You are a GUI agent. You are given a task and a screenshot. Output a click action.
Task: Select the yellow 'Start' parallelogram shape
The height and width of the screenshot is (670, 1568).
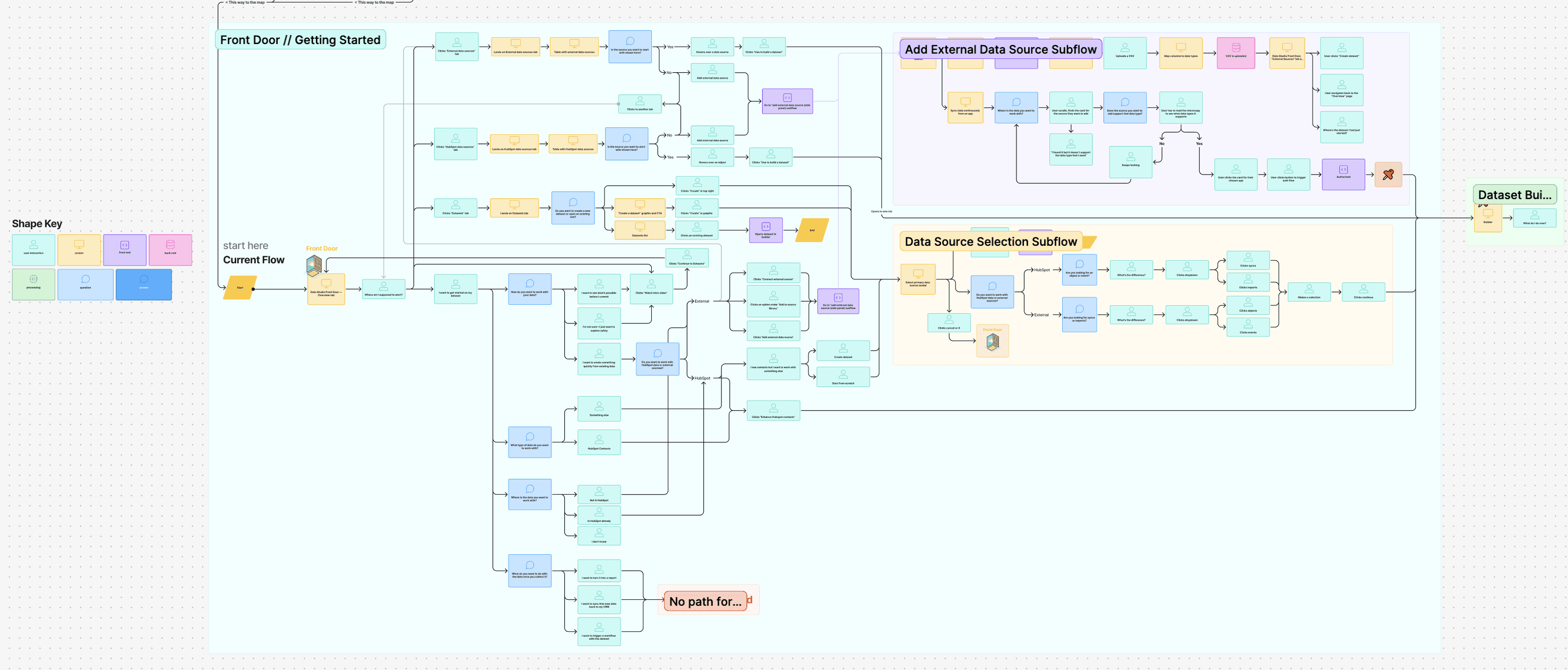[x=240, y=288]
